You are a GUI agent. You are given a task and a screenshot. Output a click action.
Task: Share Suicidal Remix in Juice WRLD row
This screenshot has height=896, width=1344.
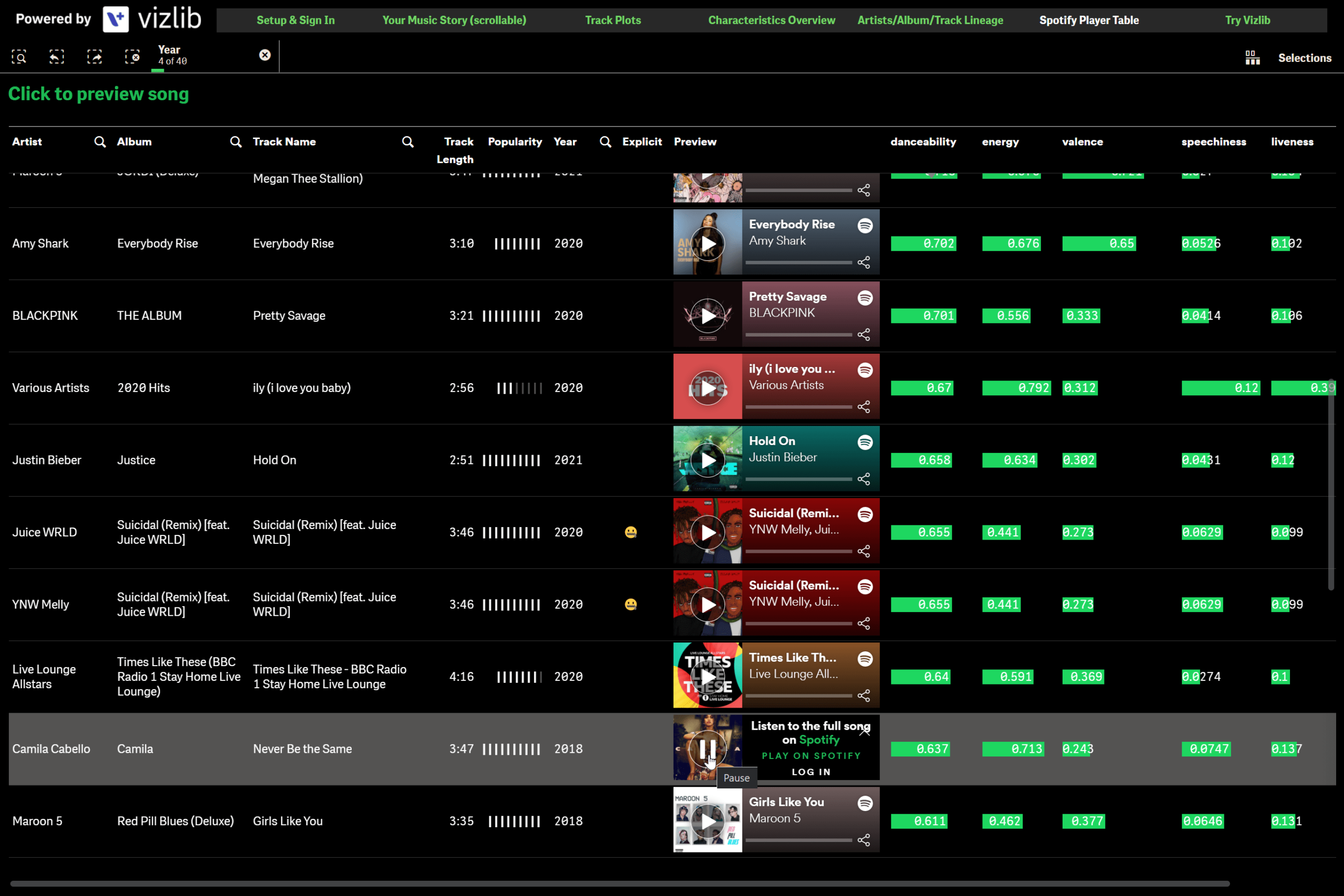pos(864,552)
